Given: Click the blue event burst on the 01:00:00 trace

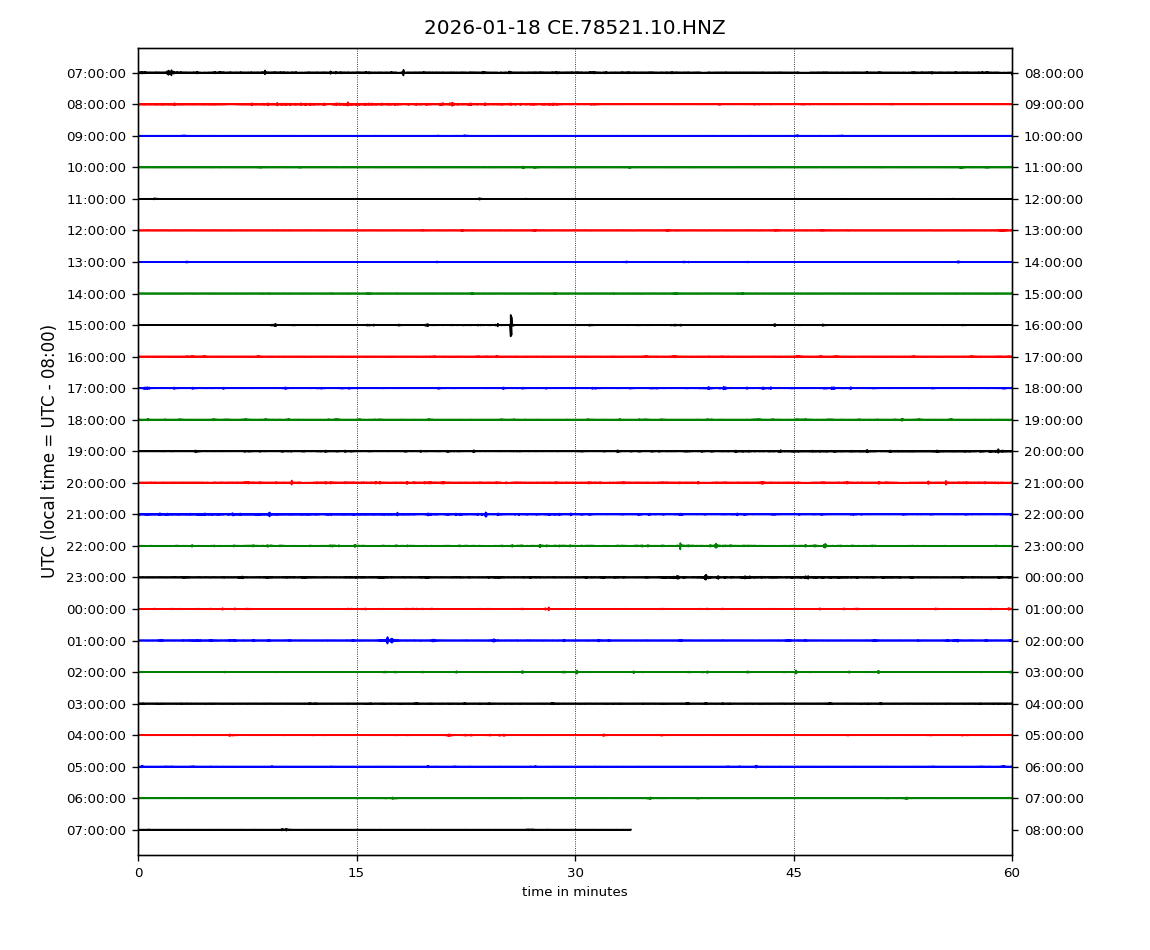Looking at the screenshot, I should [388, 640].
